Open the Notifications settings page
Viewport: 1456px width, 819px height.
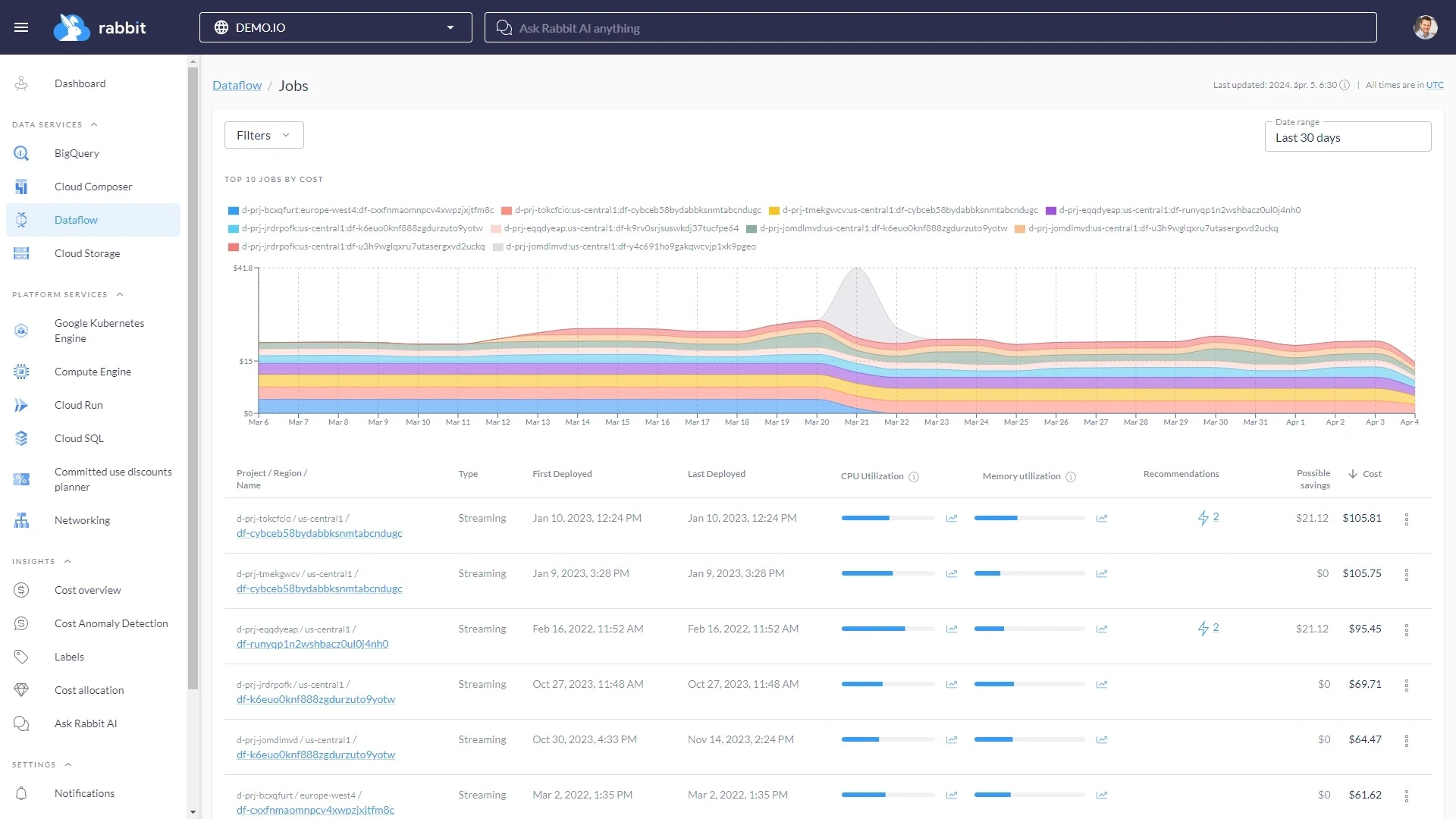pos(84,793)
